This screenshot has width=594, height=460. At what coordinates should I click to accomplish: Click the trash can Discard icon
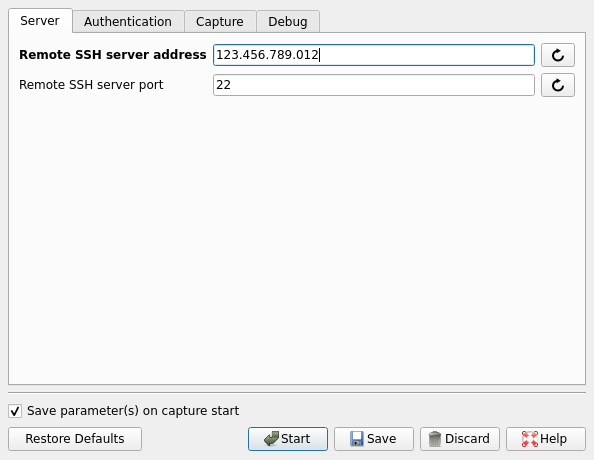tap(435, 439)
